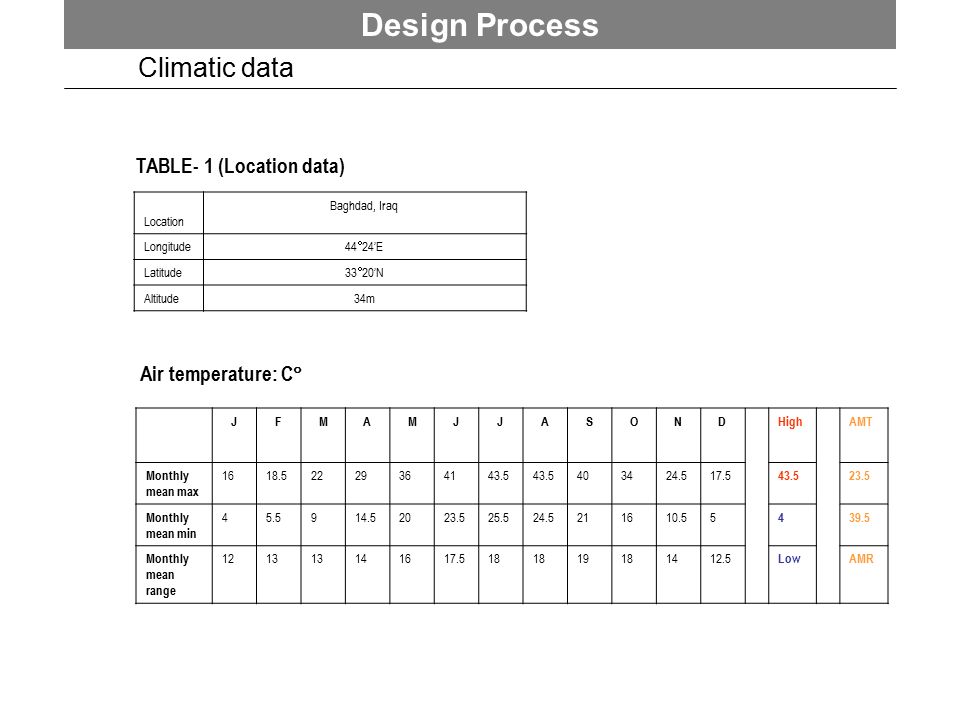This screenshot has height=720, width=960.
Task: Select the S month column header
Action: pyautogui.click(x=590, y=435)
